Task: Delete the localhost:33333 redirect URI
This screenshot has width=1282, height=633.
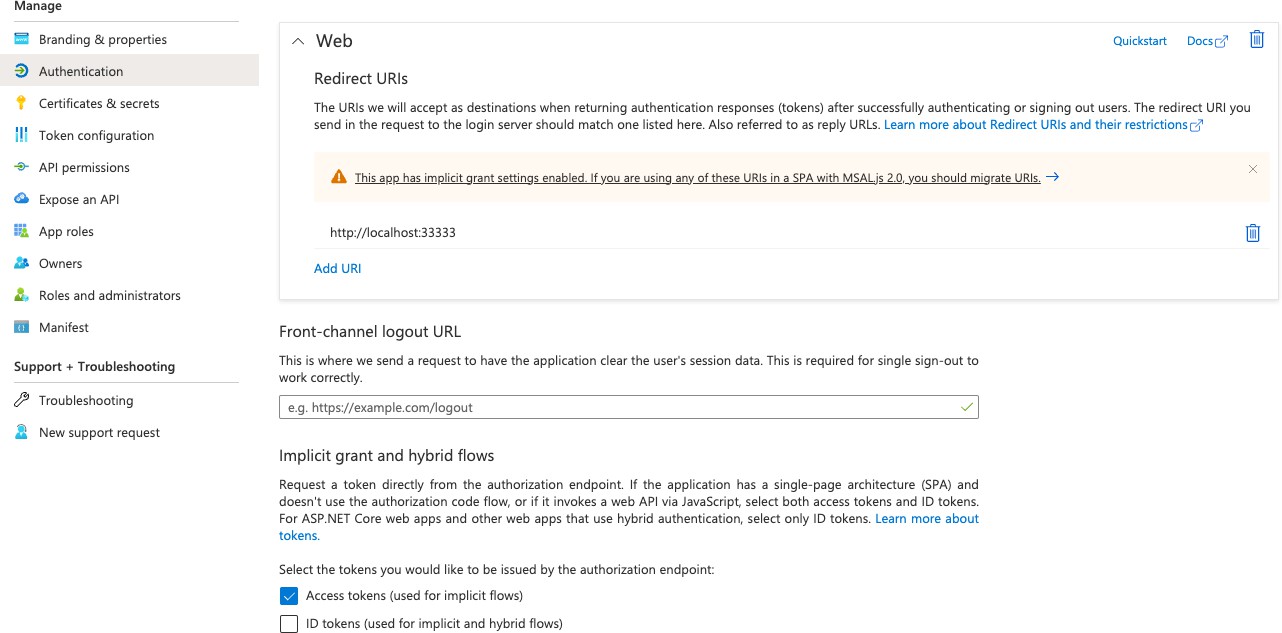Action: [1252, 233]
